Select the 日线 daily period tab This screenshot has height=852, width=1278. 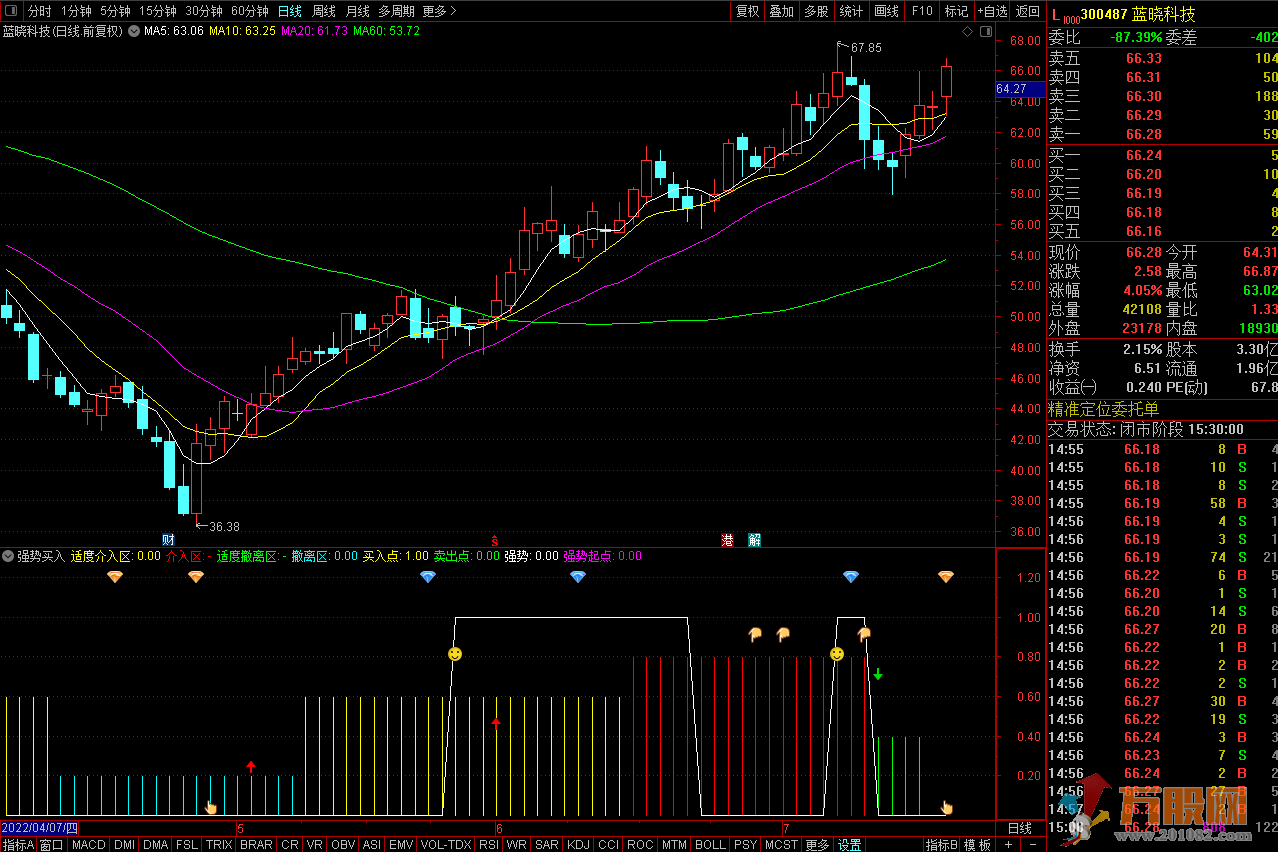point(290,11)
